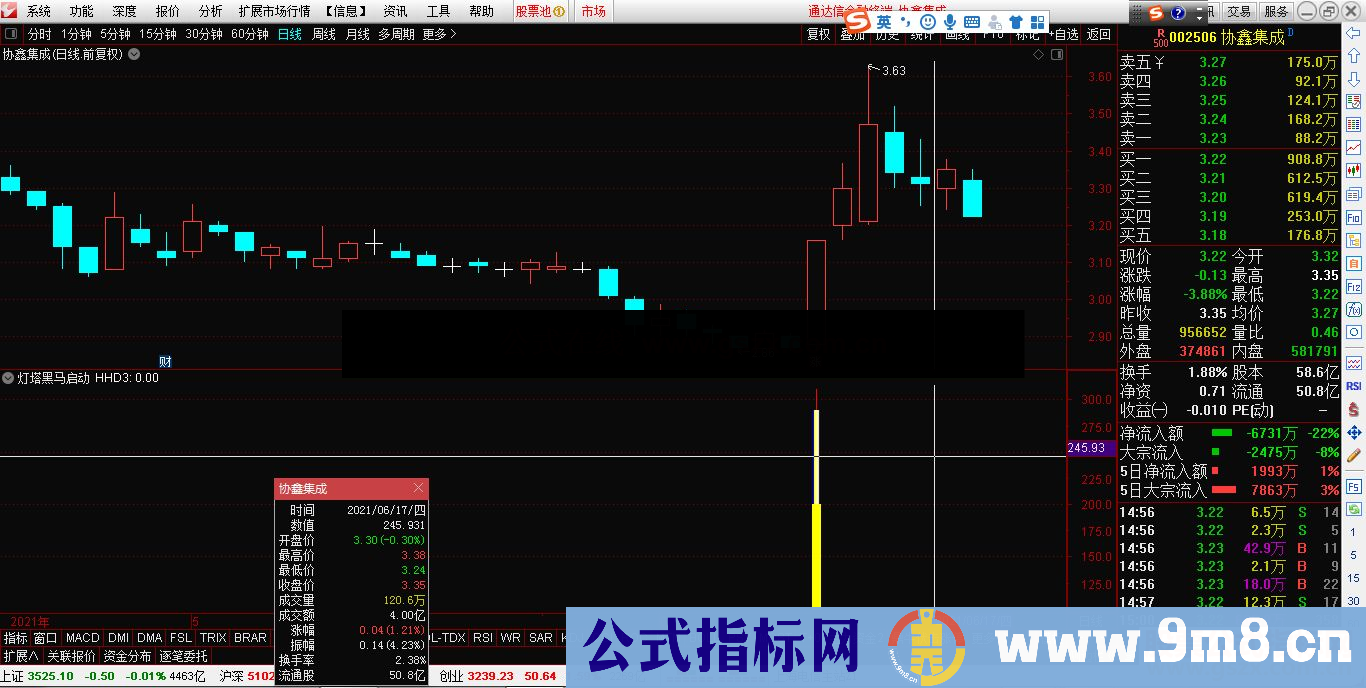Image resolution: width=1366 pixels, height=688 pixels.
Task: Click the red S logo in floating toolbar
Action: [1157, 13]
